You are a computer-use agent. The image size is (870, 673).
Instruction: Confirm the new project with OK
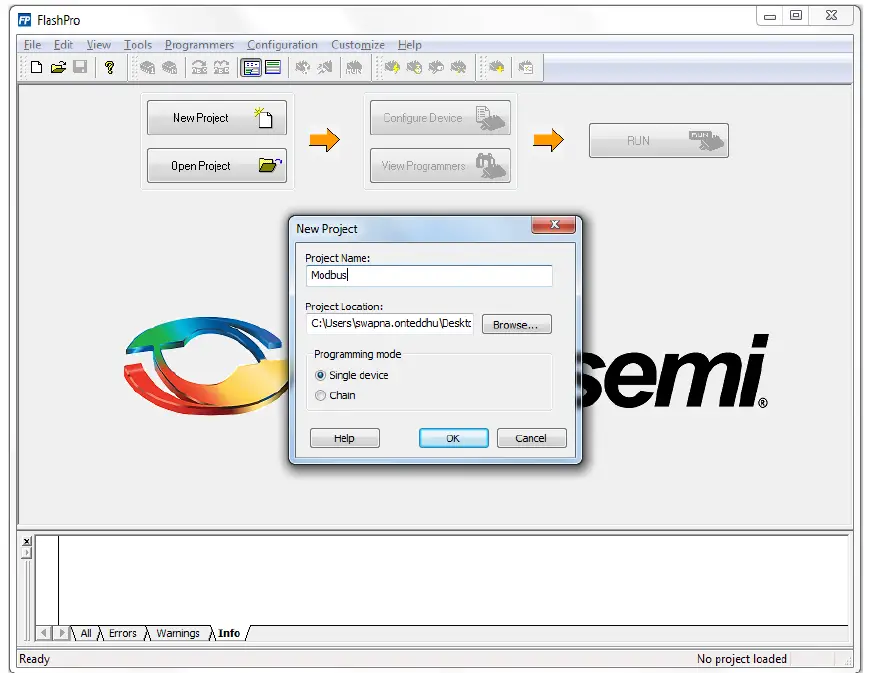tap(453, 438)
